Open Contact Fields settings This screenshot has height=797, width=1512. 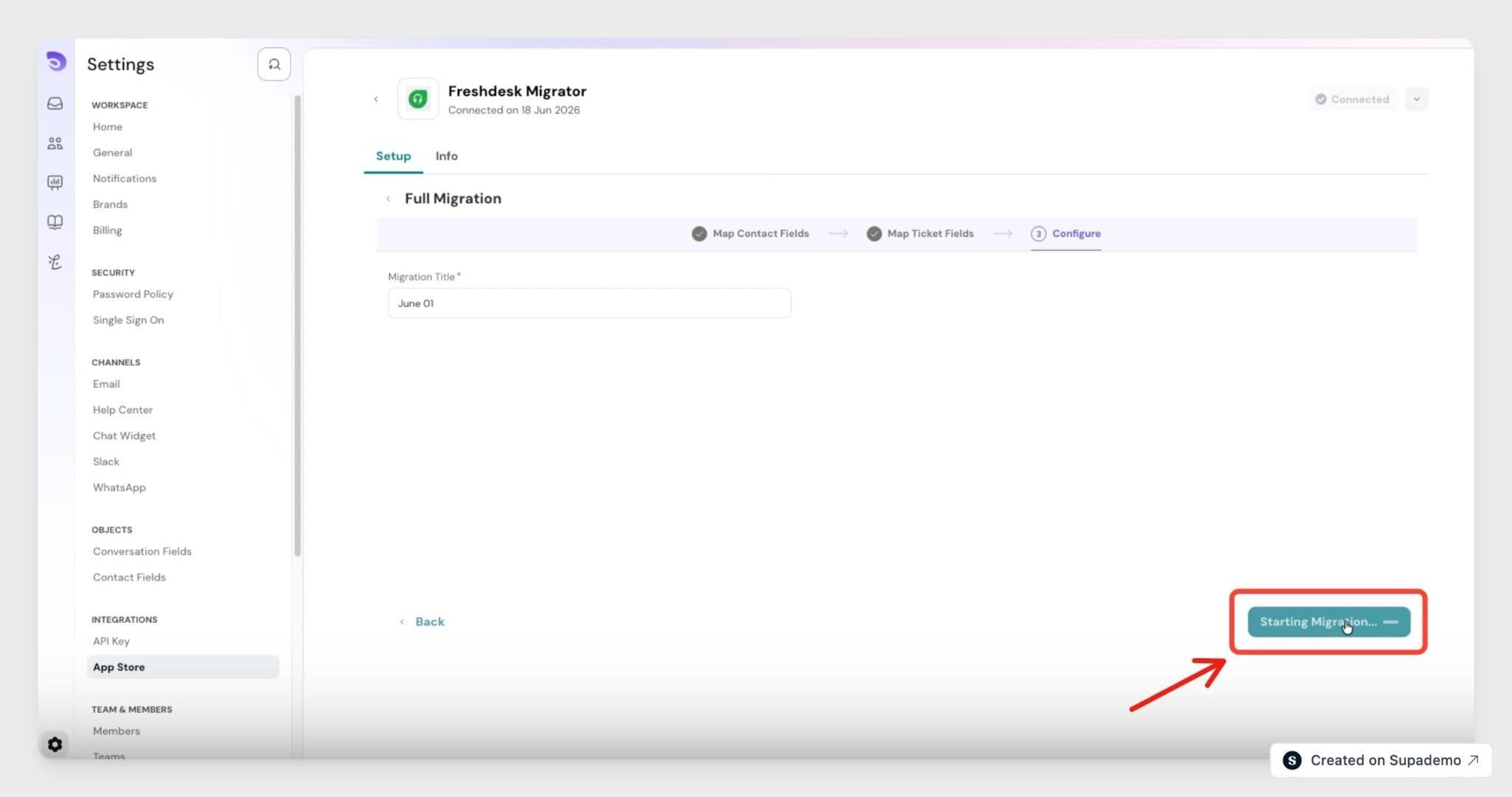pyautogui.click(x=129, y=577)
